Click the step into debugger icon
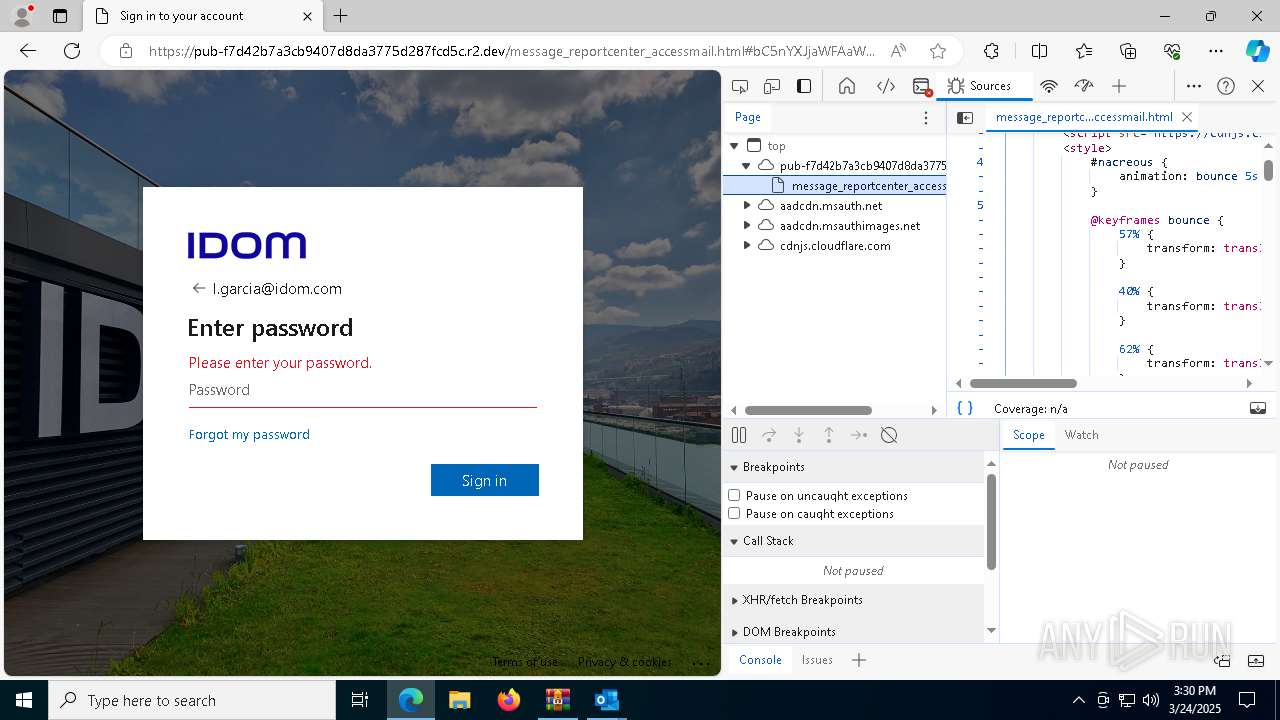1280x720 pixels. click(x=799, y=435)
